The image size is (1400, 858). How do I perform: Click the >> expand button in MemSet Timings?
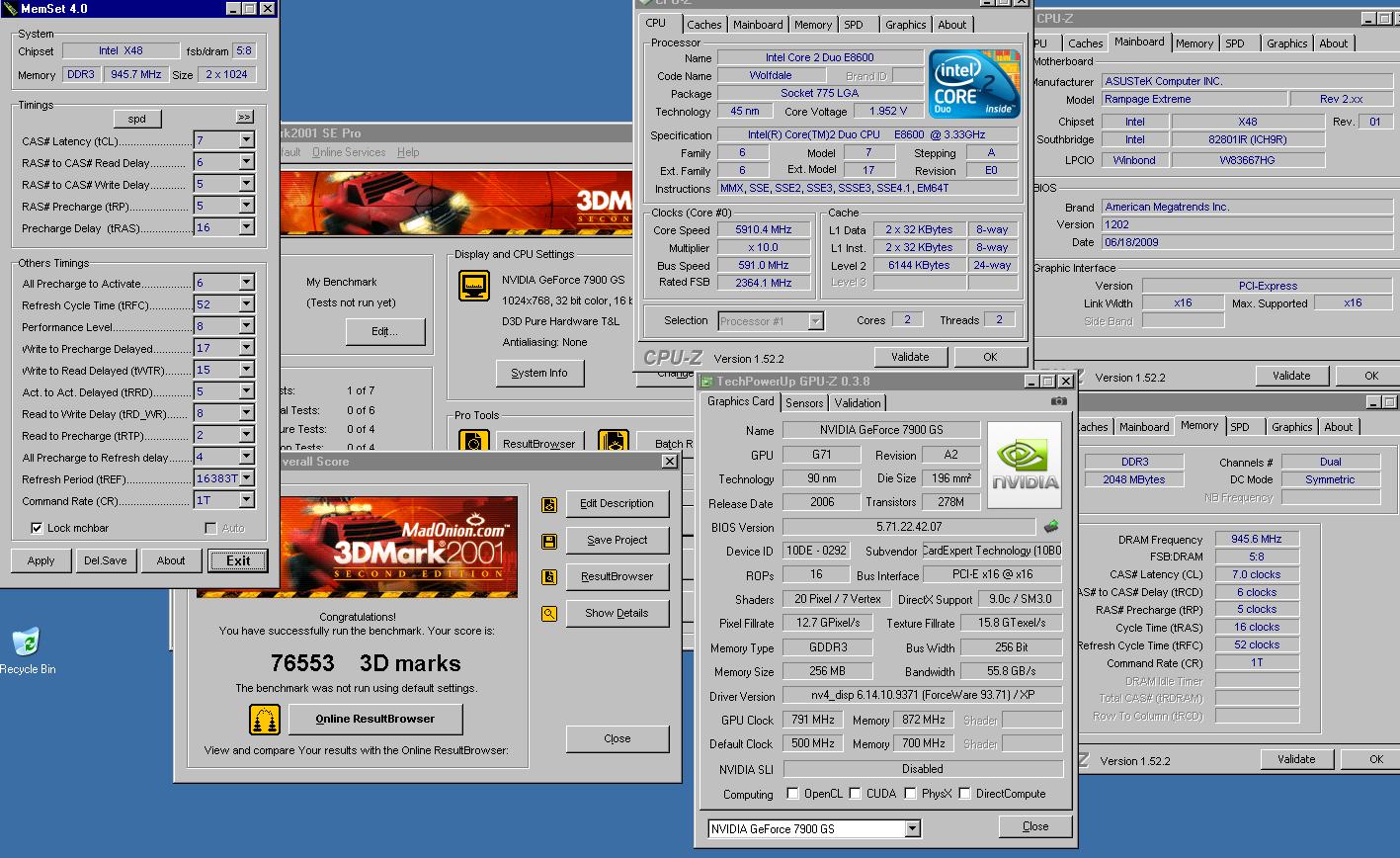(x=244, y=118)
